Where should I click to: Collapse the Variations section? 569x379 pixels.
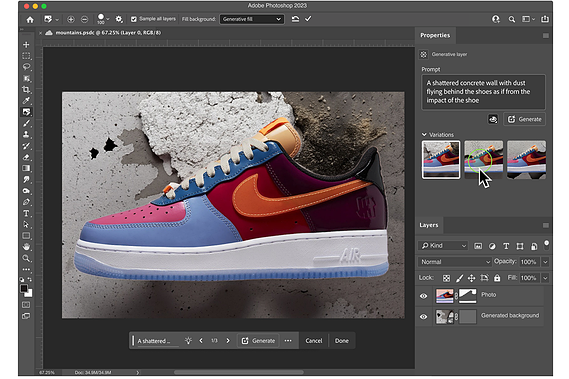coord(424,134)
